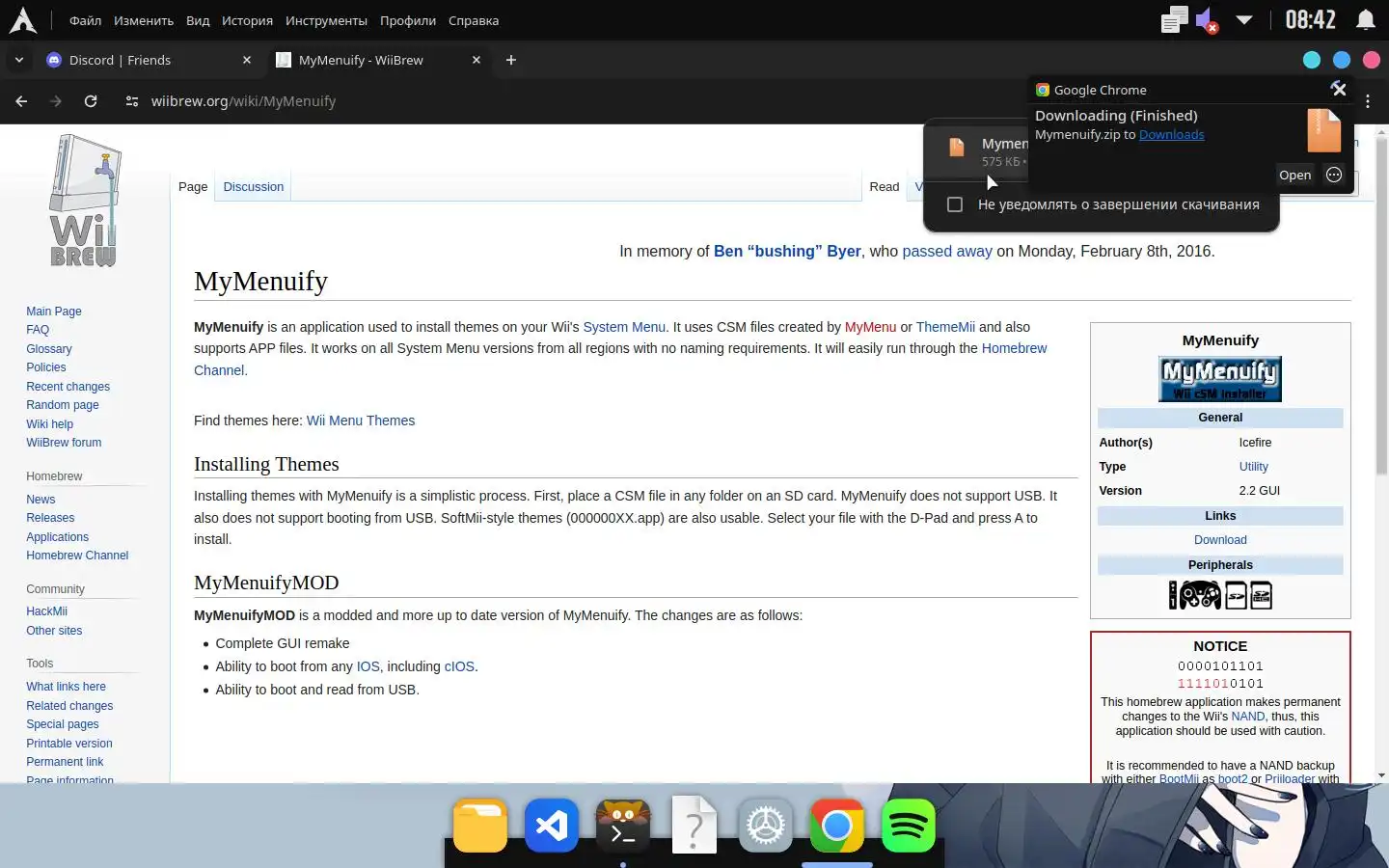Open a new browser tab
This screenshot has height=868, width=1389.
[511, 60]
